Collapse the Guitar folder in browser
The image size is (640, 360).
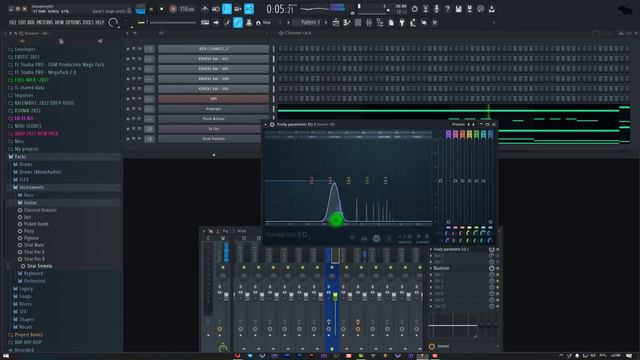pyautogui.click(x=30, y=202)
